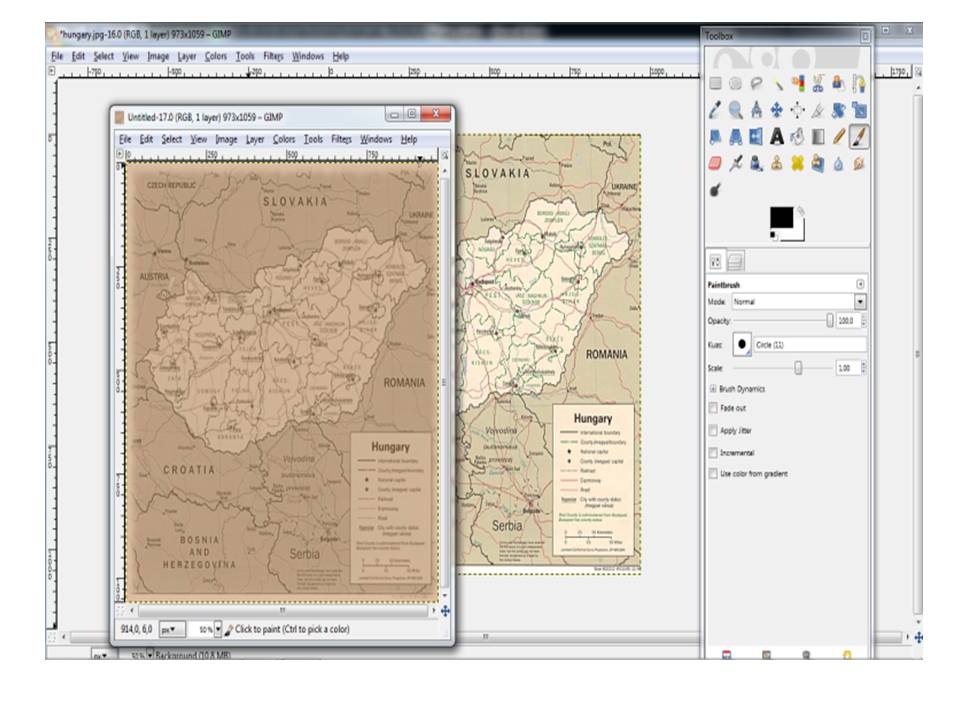This screenshot has width=960, height=720.
Task: Open the Filters menu in Untitled-17.0 window
Action: pos(341,140)
